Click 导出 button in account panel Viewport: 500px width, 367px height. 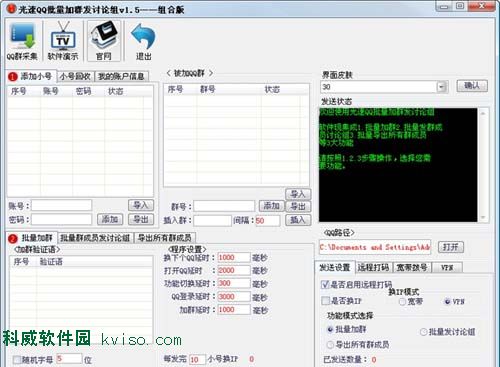pos(141,219)
